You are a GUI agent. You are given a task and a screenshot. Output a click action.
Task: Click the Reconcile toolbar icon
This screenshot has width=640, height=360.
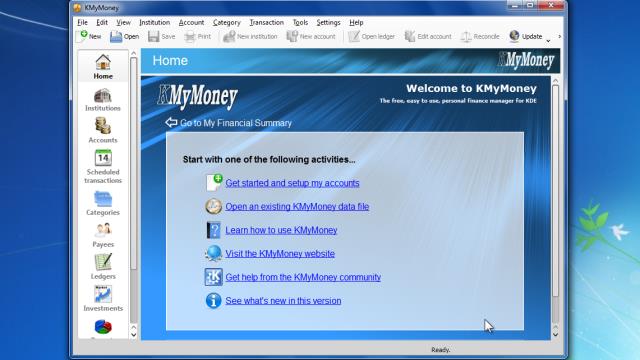tap(466, 36)
